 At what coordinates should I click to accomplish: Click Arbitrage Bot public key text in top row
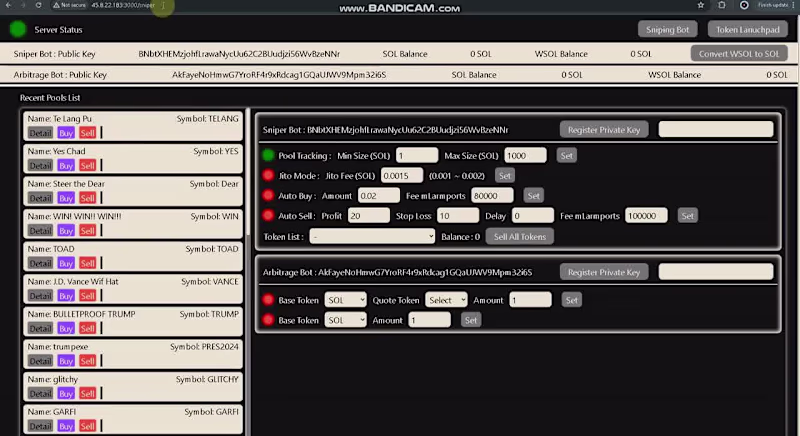pos(279,74)
